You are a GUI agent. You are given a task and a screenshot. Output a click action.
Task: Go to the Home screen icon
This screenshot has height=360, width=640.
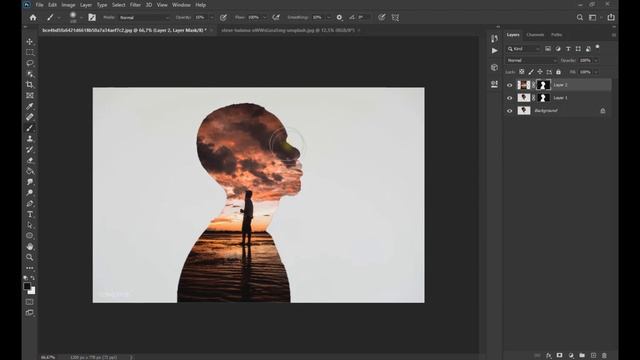tap(33, 18)
